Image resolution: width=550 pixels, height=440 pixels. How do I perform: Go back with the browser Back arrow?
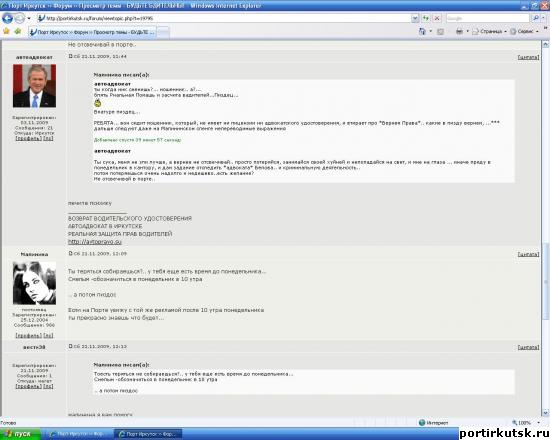coord(7,18)
